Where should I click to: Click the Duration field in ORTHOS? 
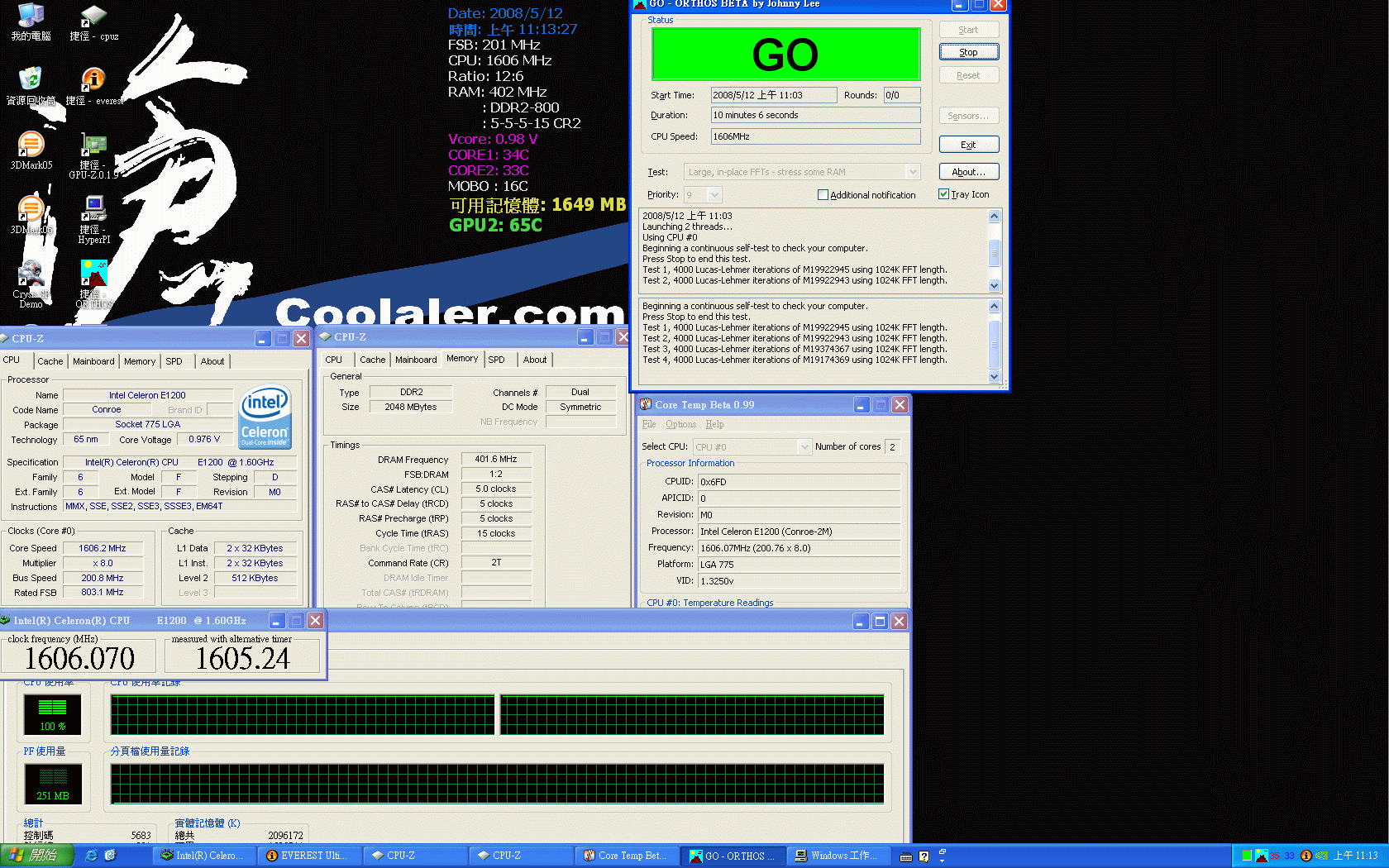tap(815, 115)
